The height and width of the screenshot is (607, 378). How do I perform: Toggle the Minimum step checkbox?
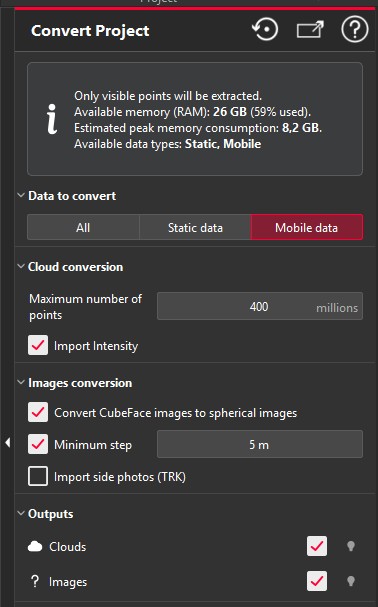coord(38,444)
